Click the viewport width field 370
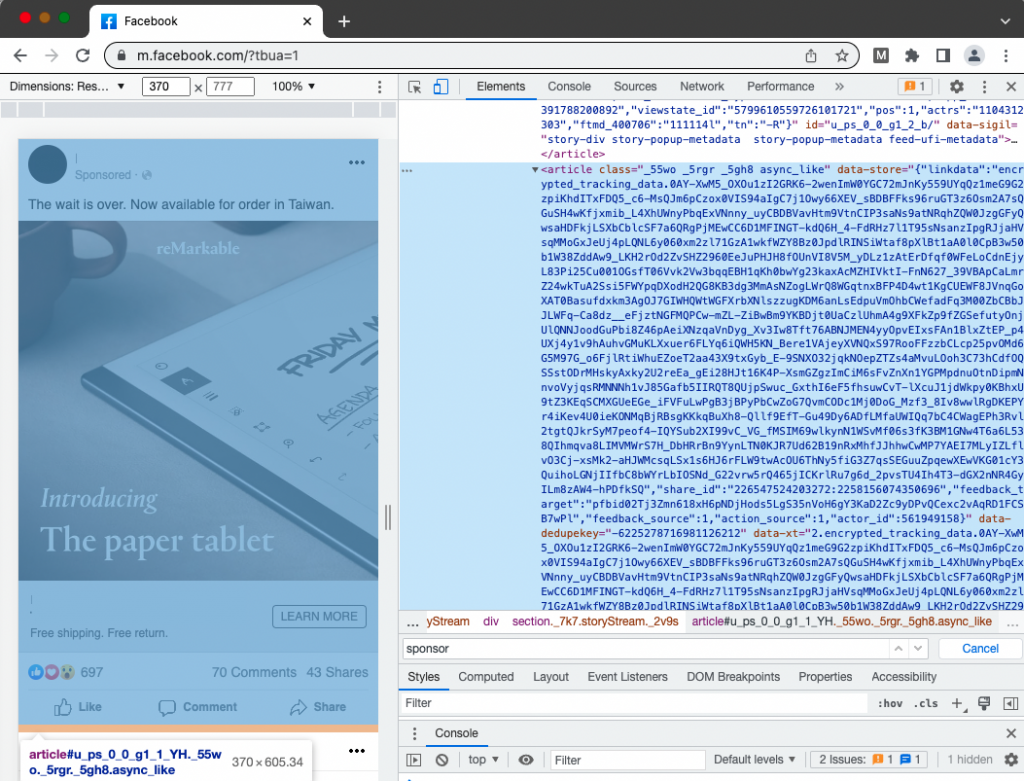Viewport: 1024px width, 781px height. [x=166, y=86]
